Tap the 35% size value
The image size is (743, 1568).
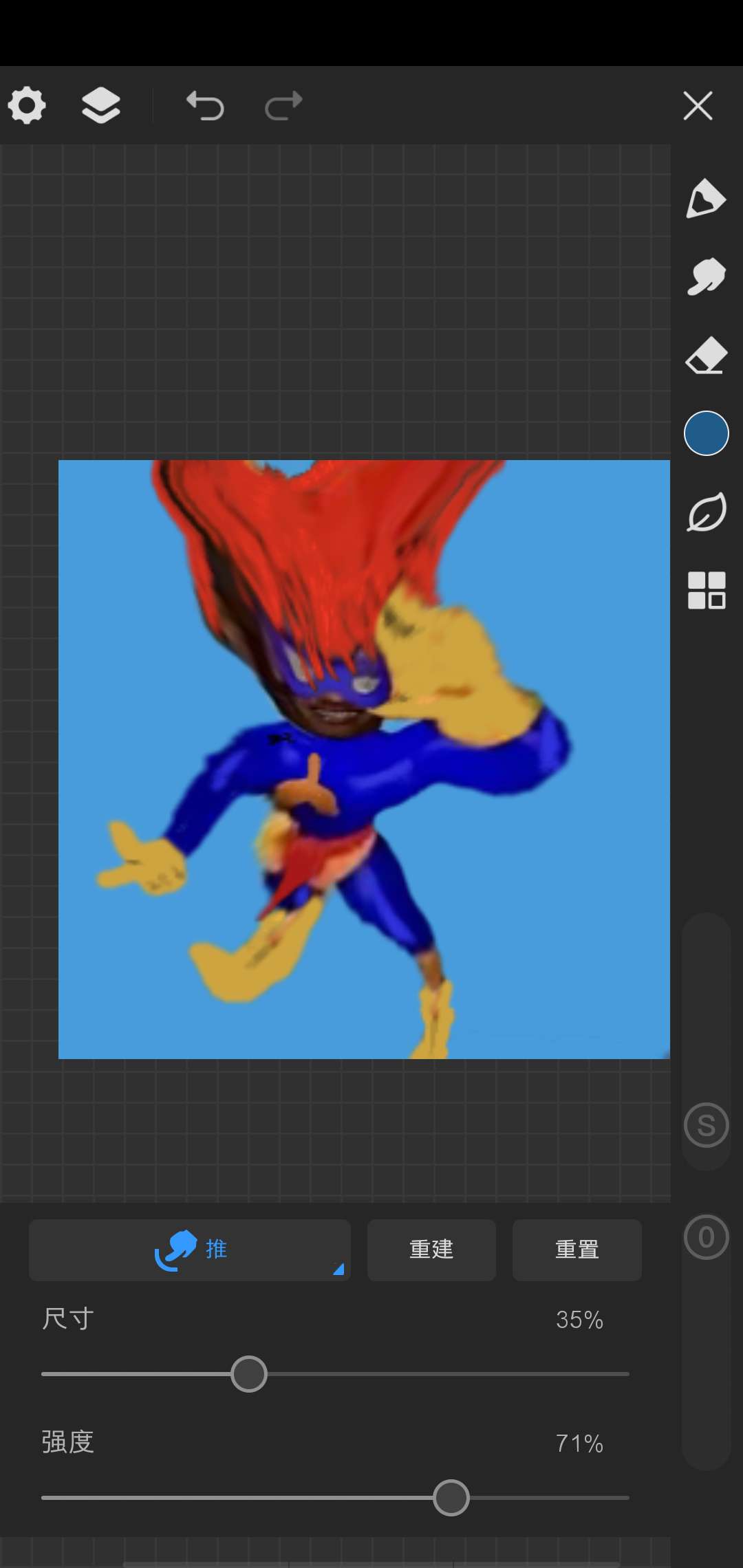tap(579, 1320)
